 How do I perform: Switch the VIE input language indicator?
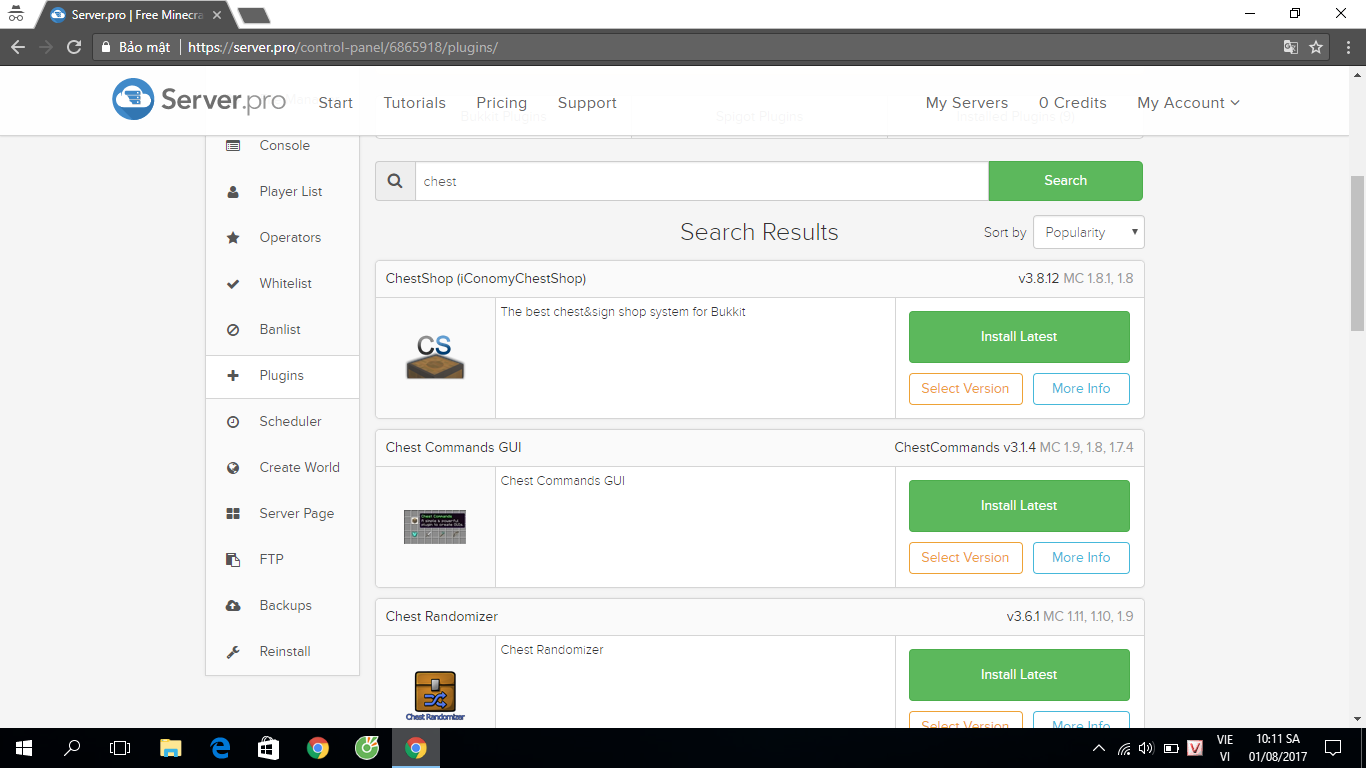click(x=1225, y=748)
